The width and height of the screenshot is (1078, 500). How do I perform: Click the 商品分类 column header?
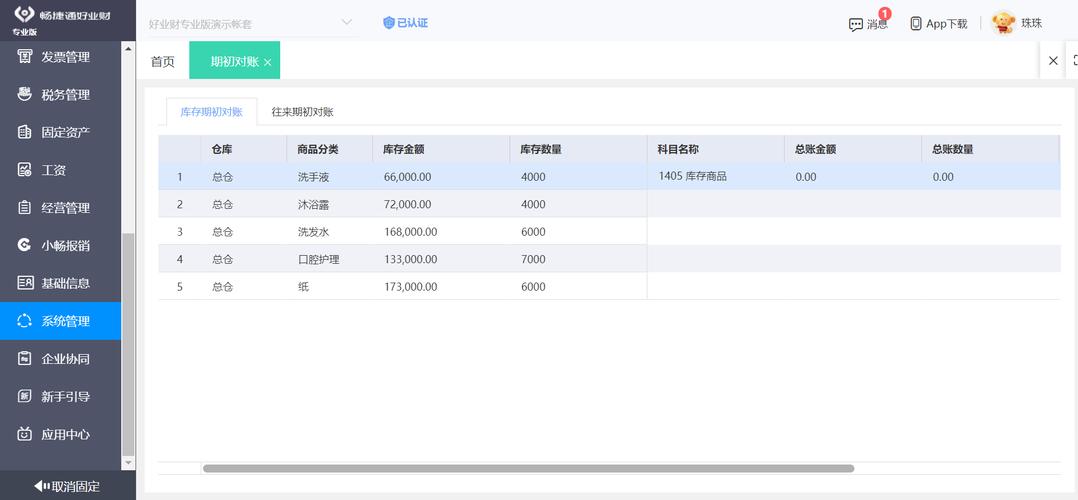coord(329,149)
